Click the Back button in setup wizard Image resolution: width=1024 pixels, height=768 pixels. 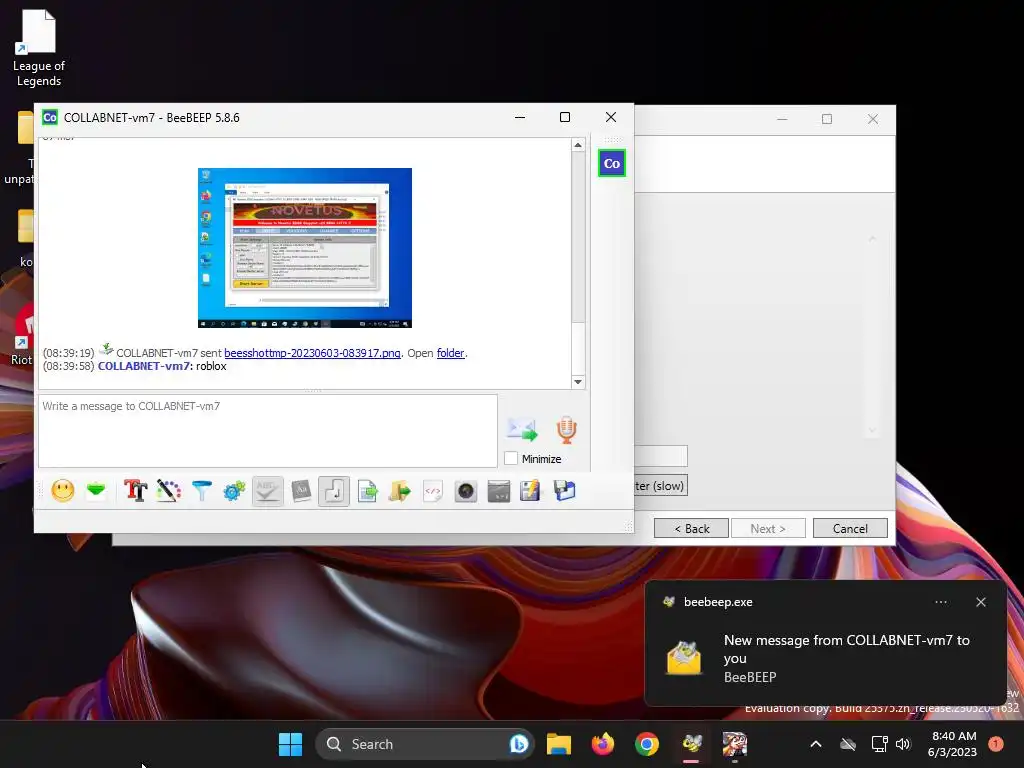691,528
